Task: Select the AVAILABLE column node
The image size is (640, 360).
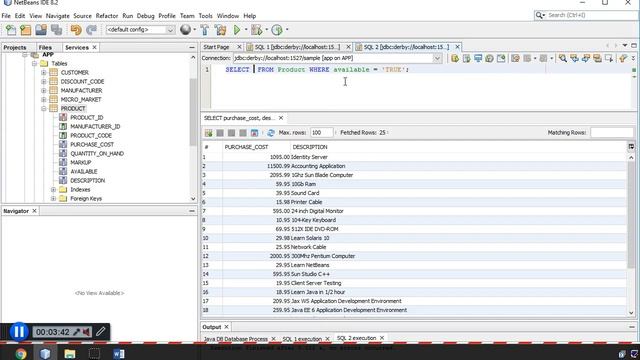Action: 84,172
